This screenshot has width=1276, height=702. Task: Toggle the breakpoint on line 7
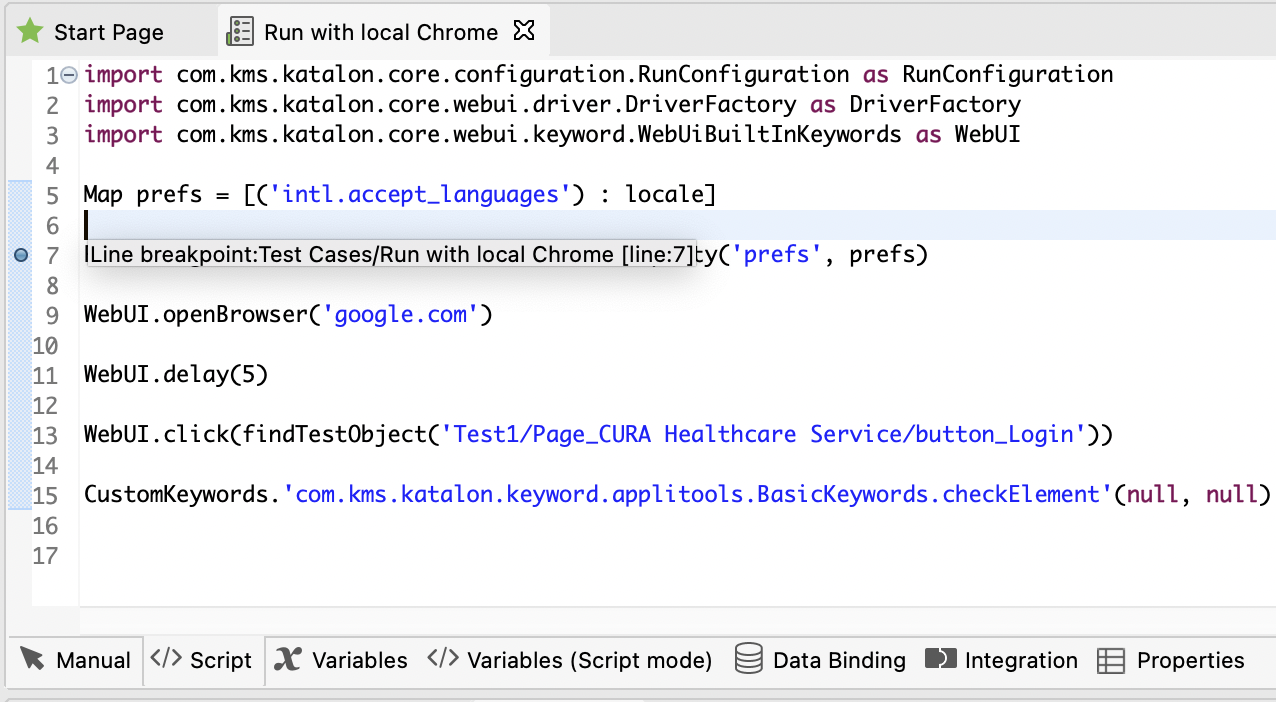pos(20,255)
